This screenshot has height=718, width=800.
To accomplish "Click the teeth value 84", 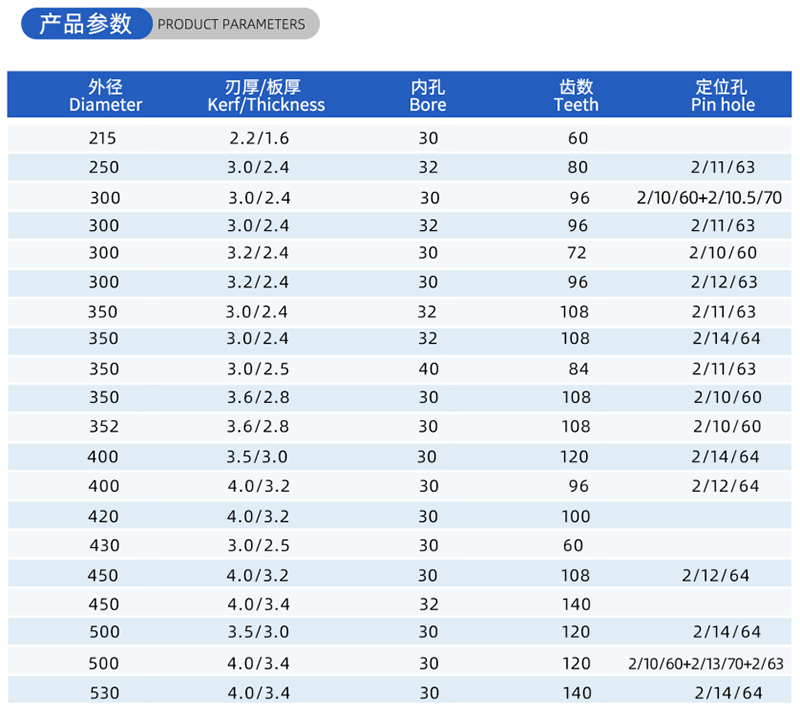I will (x=576, y=369).
